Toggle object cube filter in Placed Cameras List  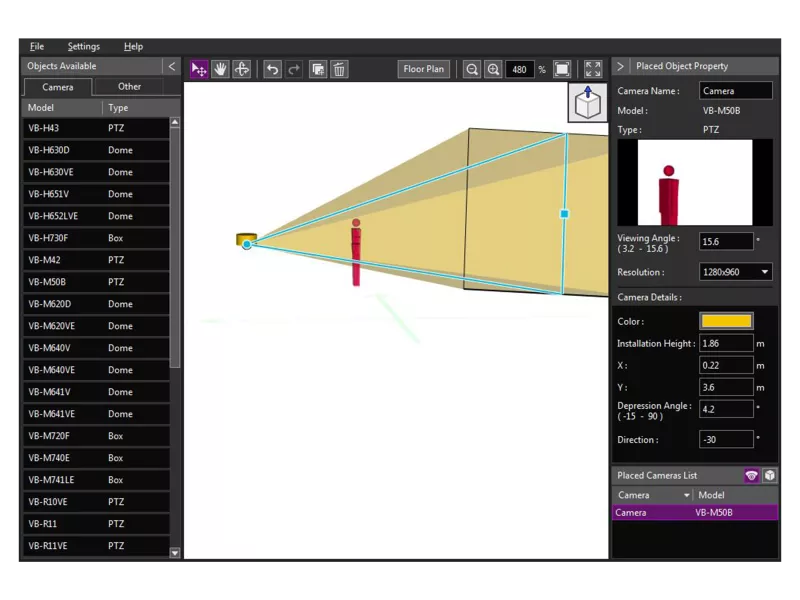769,476
